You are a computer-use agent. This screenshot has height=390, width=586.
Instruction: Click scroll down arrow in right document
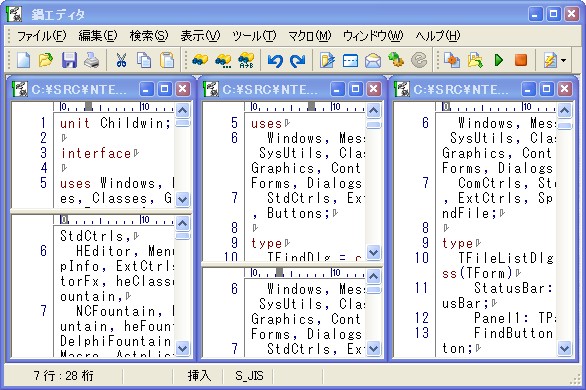tap(564, 349)
